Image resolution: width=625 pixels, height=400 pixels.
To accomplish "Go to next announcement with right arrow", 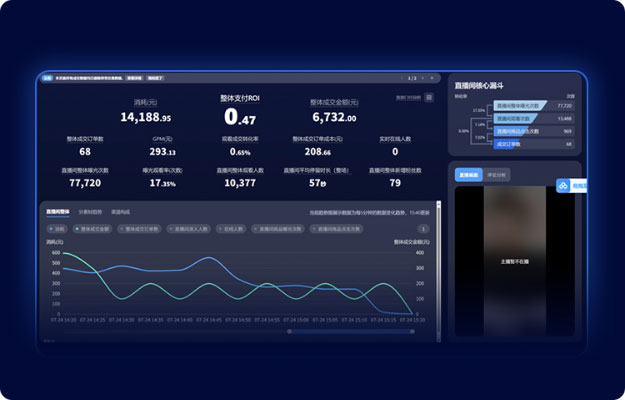I will tap(424, 77).
